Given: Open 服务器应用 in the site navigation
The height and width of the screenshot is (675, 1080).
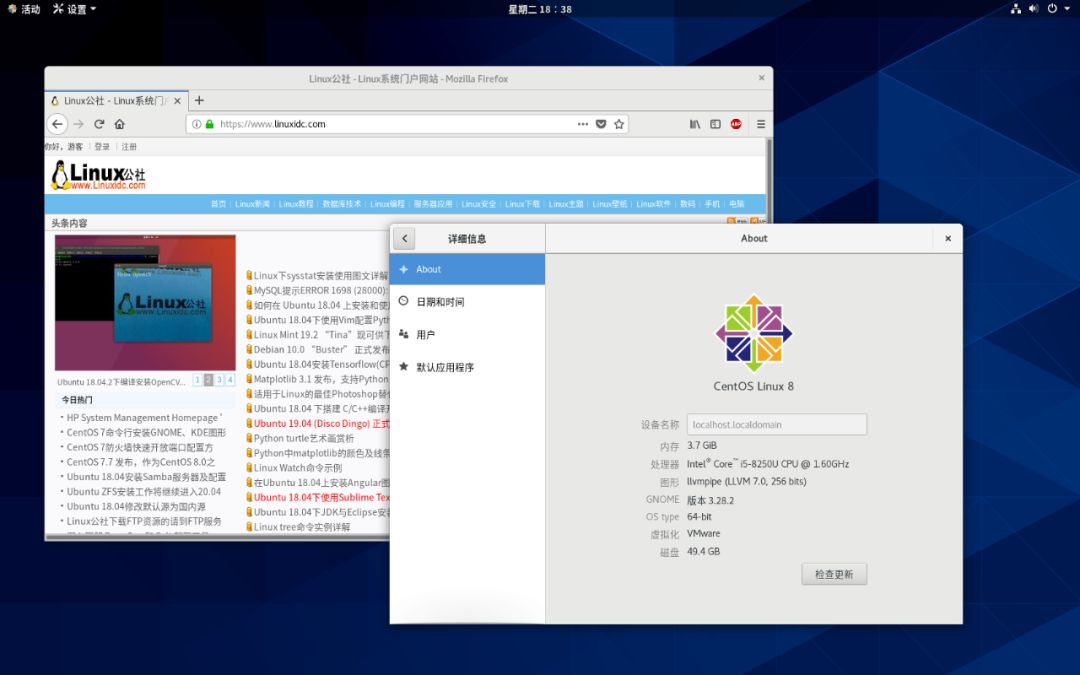Looking at the screenshot, I should (x=433, y=204).
